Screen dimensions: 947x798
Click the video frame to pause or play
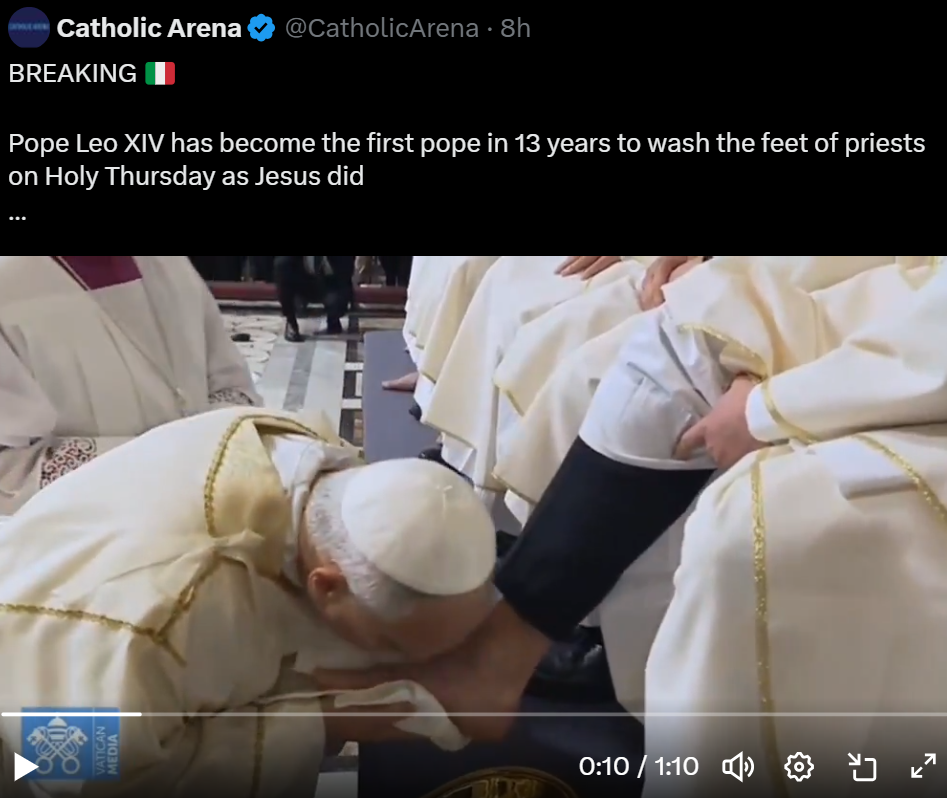[474, 483]
